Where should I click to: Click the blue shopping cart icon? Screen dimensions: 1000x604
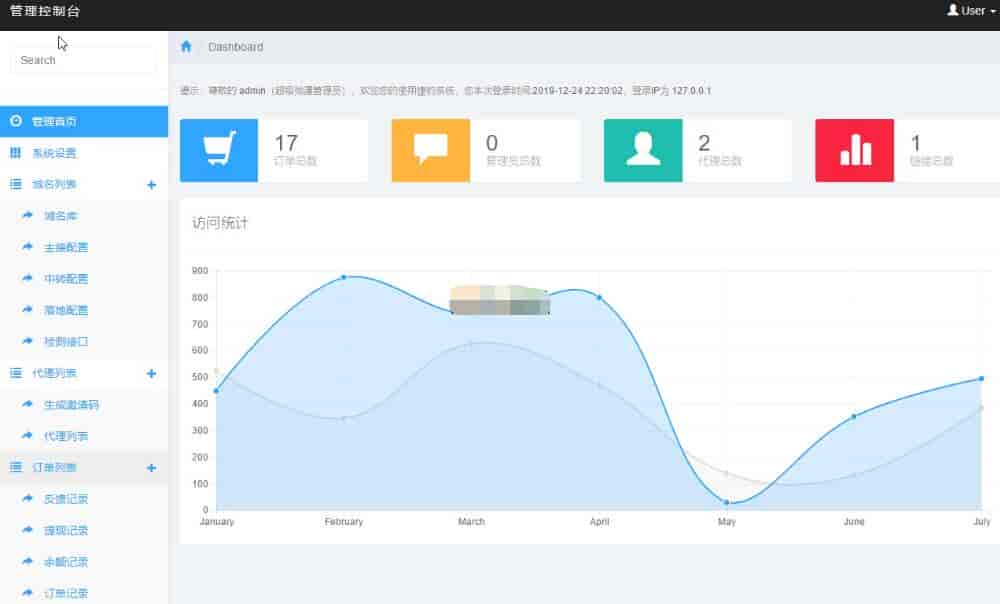pos(218,150)
